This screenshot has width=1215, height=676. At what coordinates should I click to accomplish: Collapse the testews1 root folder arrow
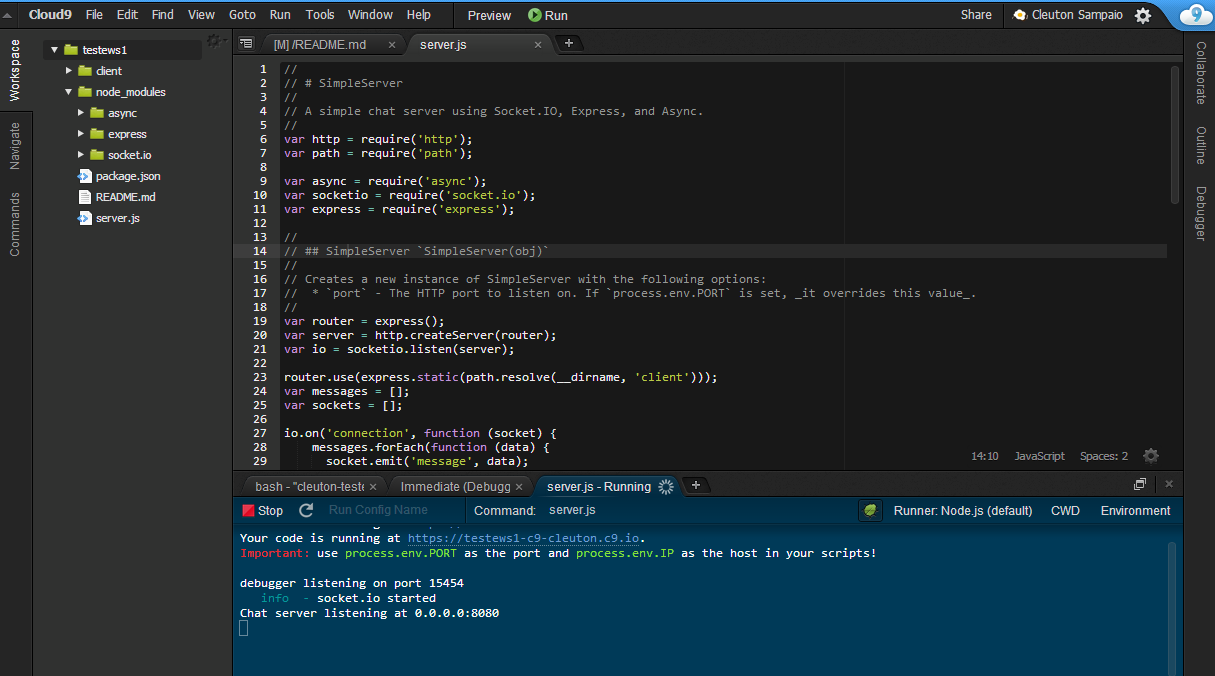coord(54,50)
